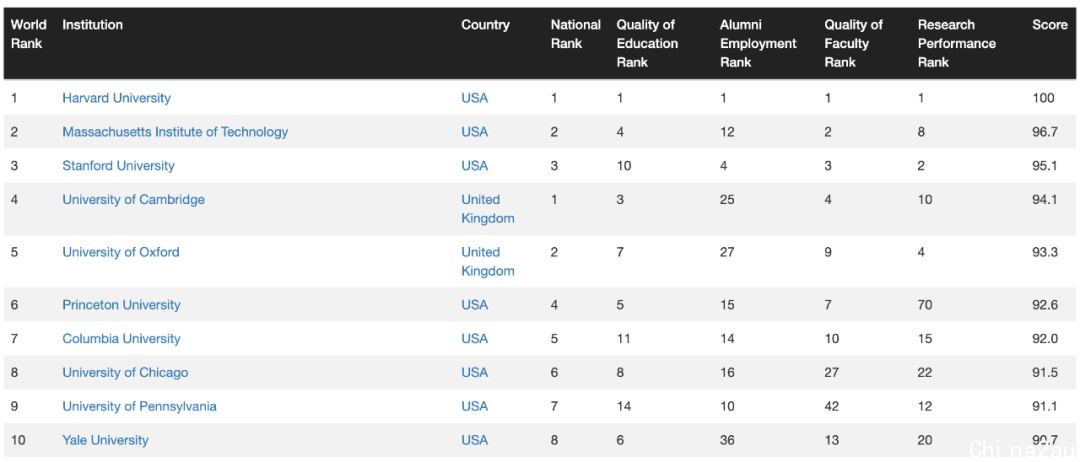1080x462 pixels.
Task: Click the Columbia University link
Action: (x=121, y=338)
